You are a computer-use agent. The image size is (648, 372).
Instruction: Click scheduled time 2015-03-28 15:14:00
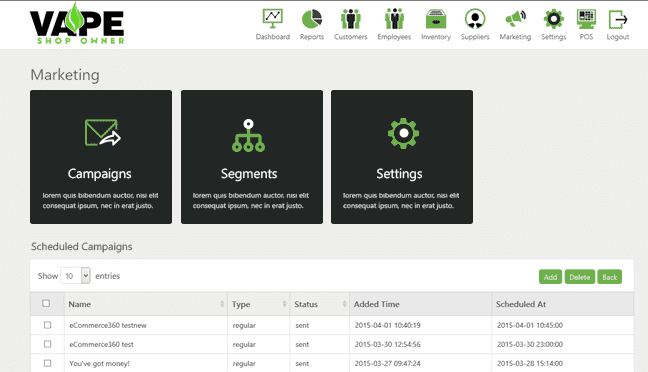(530, 363)
